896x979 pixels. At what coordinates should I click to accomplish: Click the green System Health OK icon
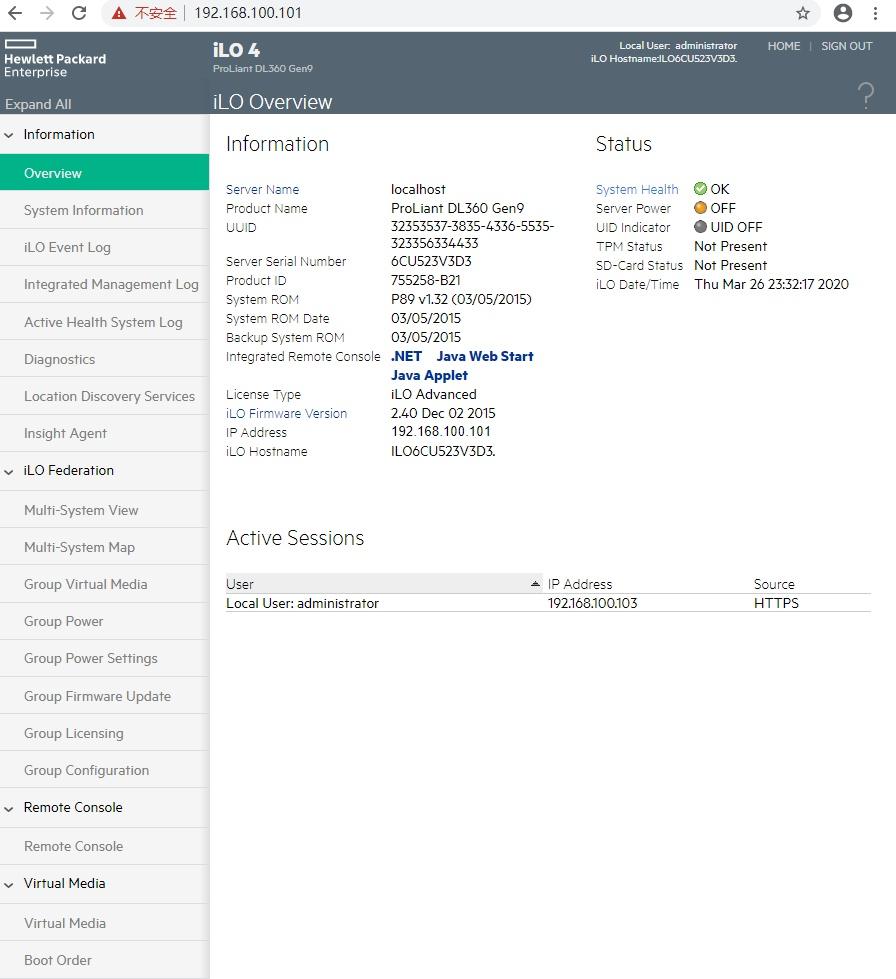[x=699, y=189]
